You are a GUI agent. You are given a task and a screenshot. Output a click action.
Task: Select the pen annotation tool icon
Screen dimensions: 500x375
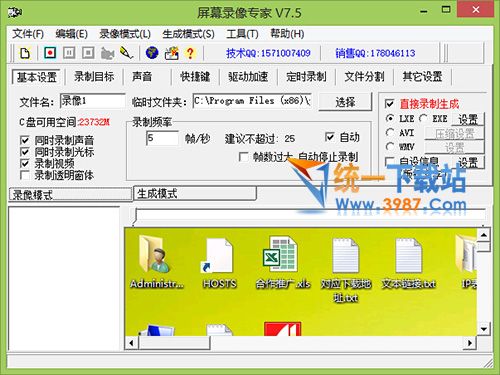coord(126,53)
